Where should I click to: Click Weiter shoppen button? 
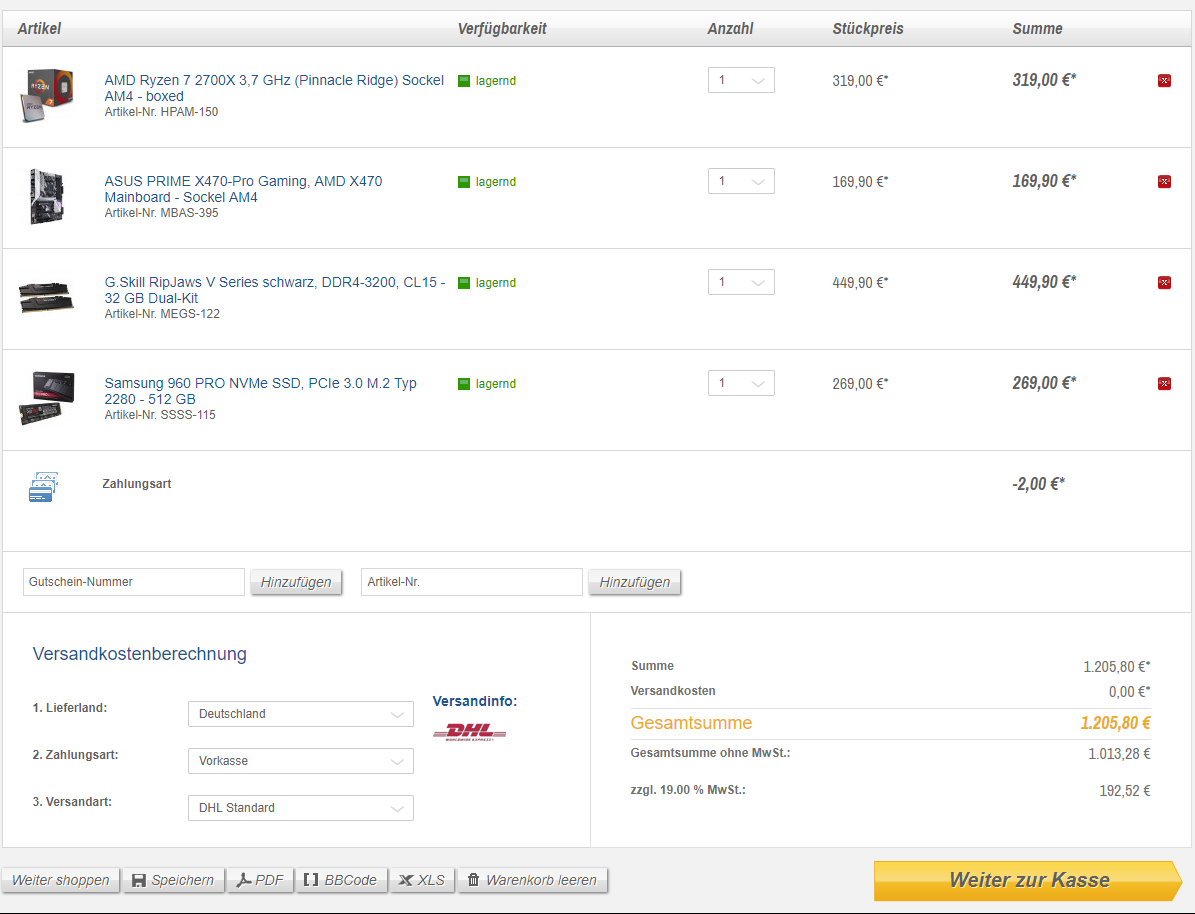tap(60, 880)
